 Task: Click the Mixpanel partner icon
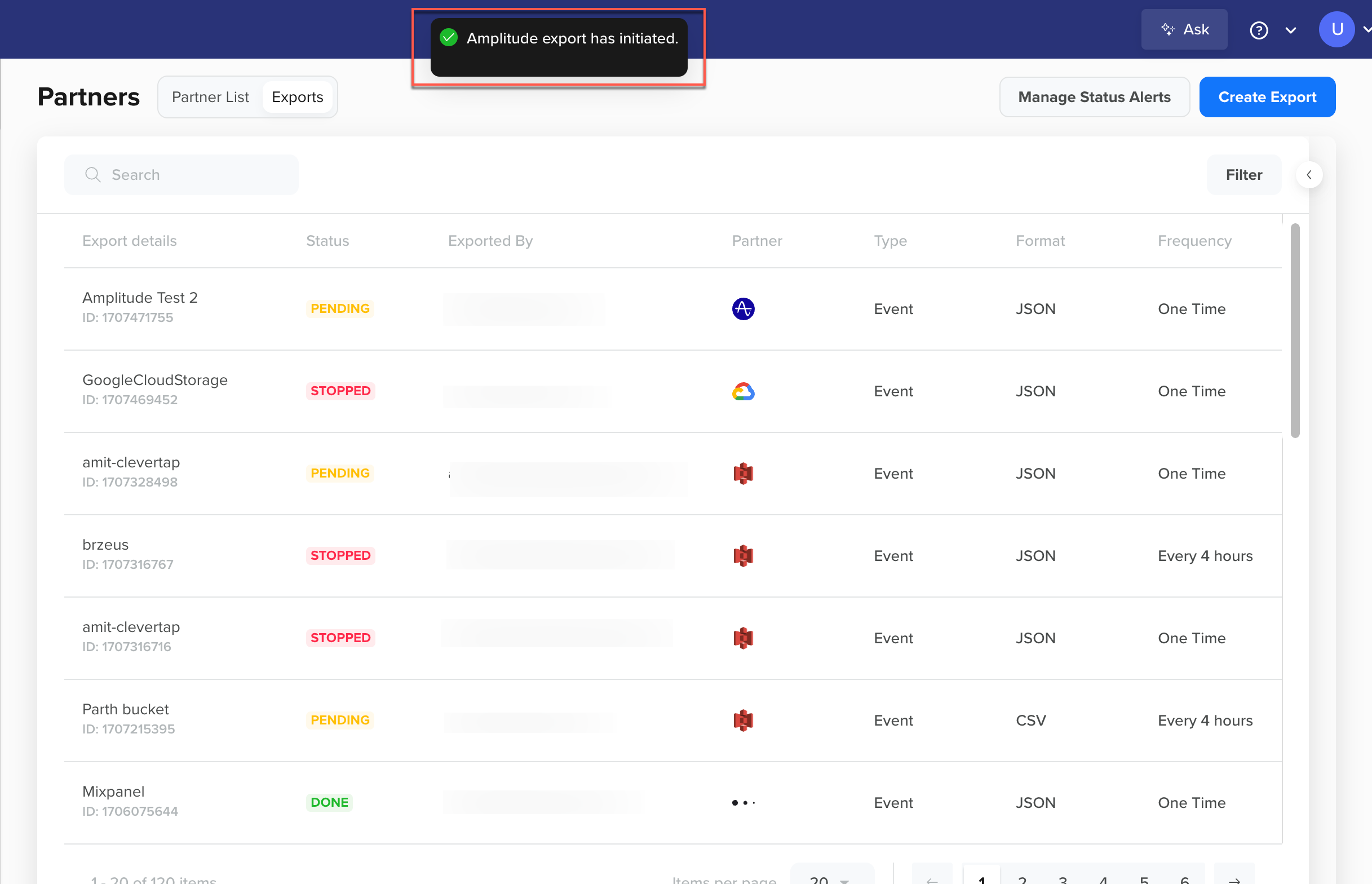coord(743,801)
